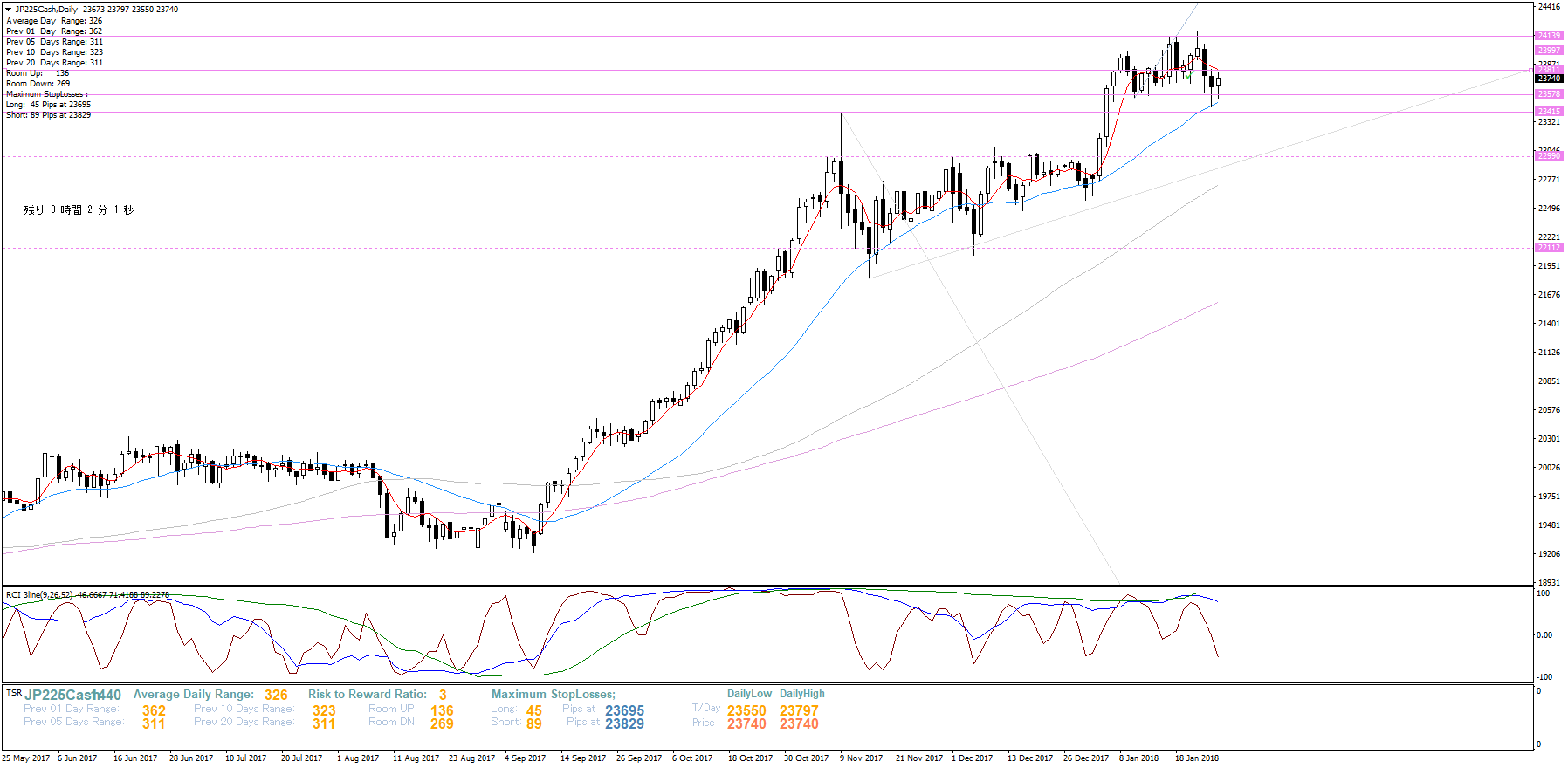
Task: Select the 'Prev 01 Day Range: 362' overlay line
Action: point(54,31)
